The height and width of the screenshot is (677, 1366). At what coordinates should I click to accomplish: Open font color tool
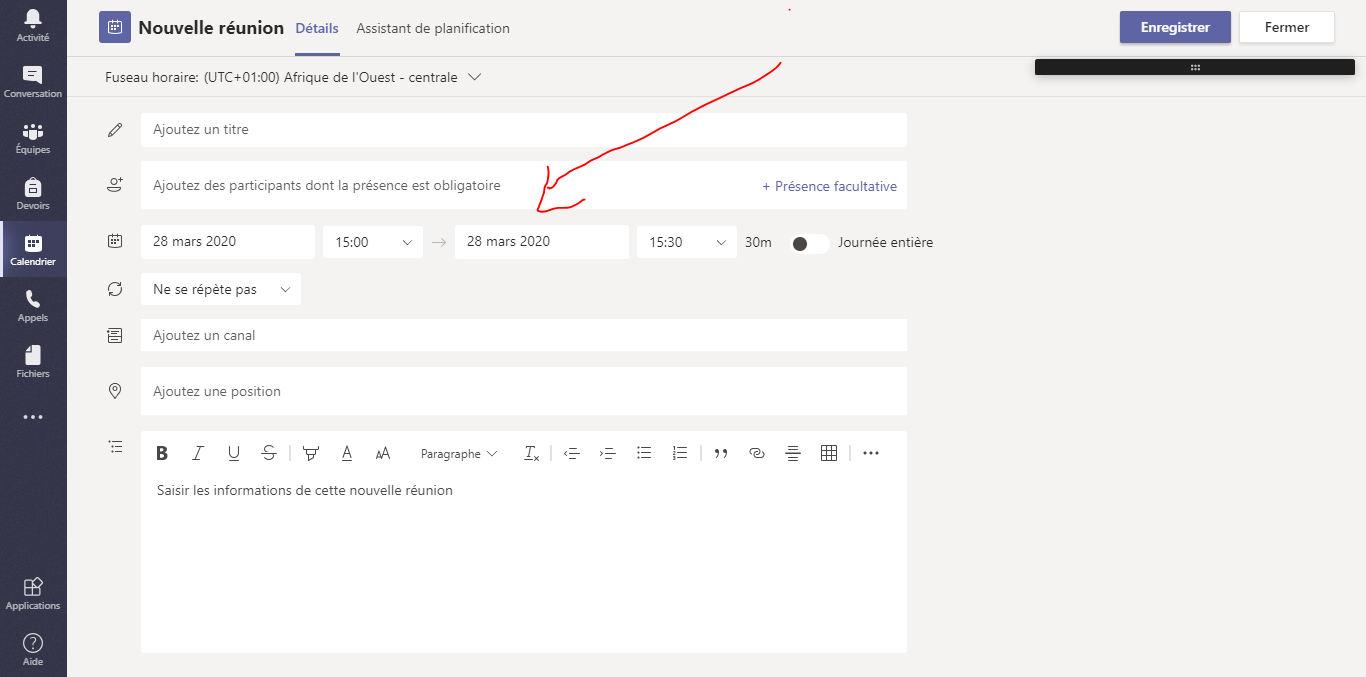coord(347,453)
